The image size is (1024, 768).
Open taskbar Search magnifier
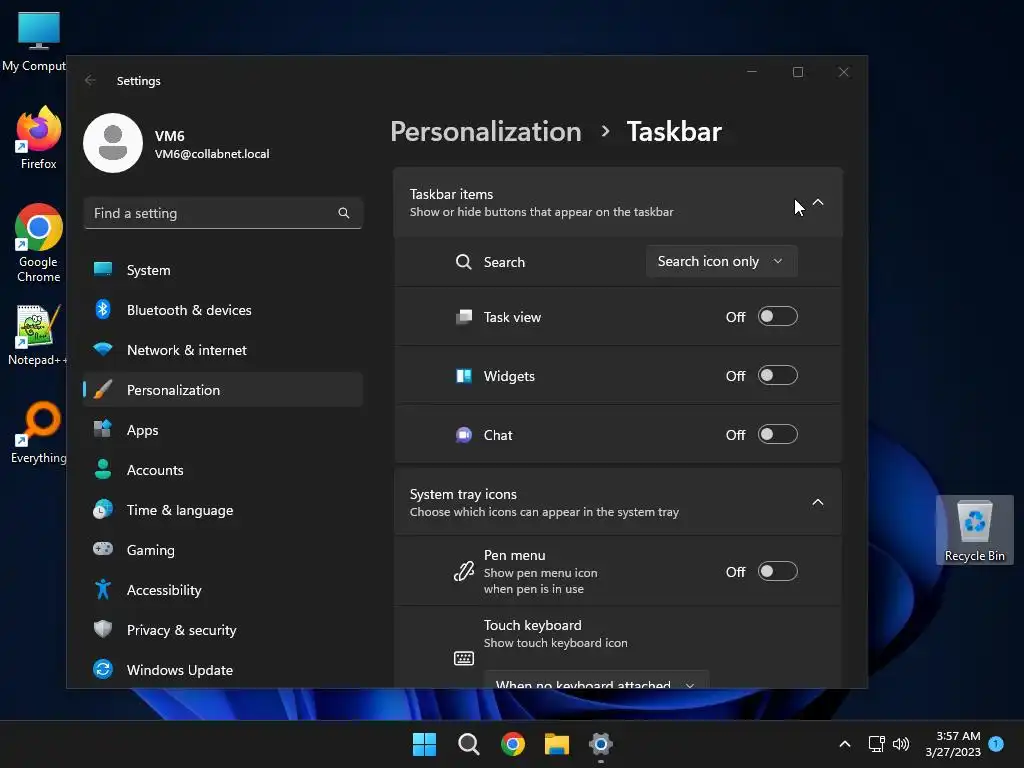coord(469,744)
